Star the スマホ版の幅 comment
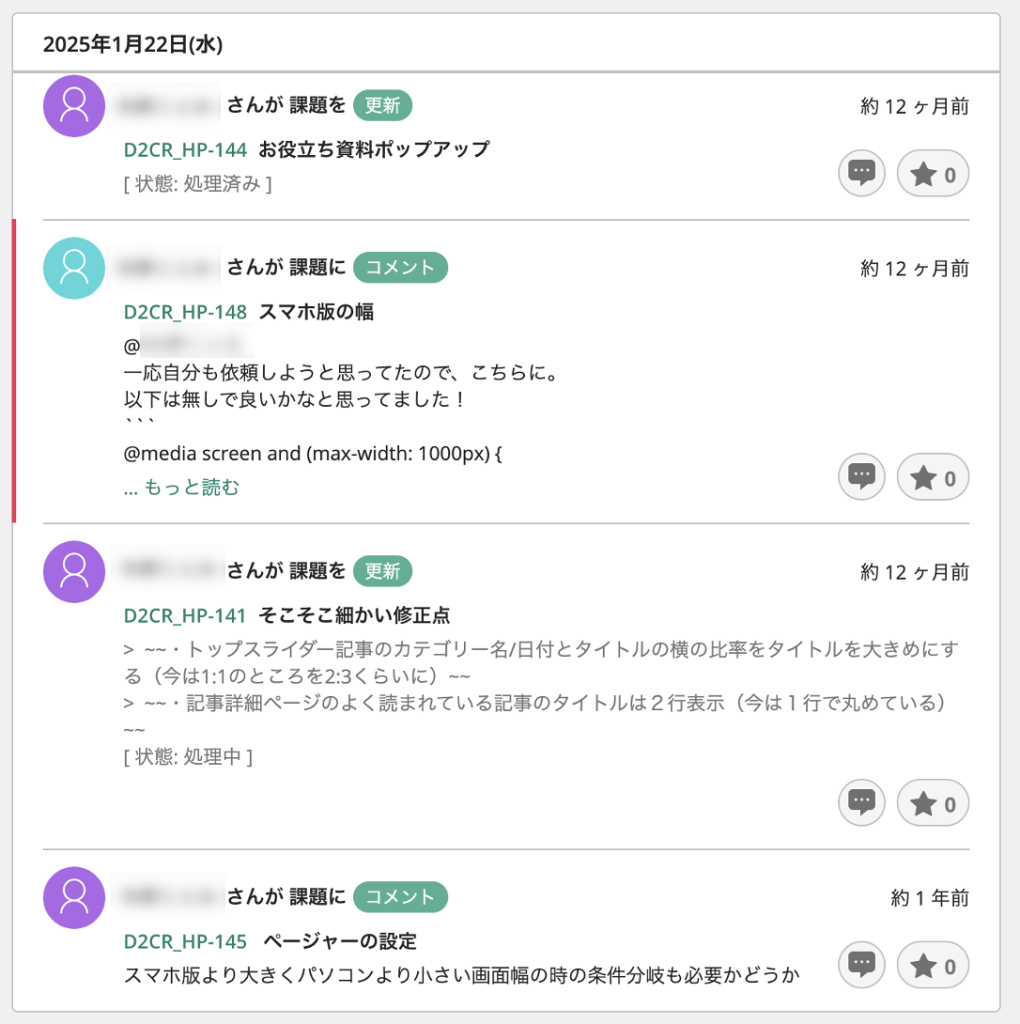1020x1024 pixels. click(x=933, y=478)
